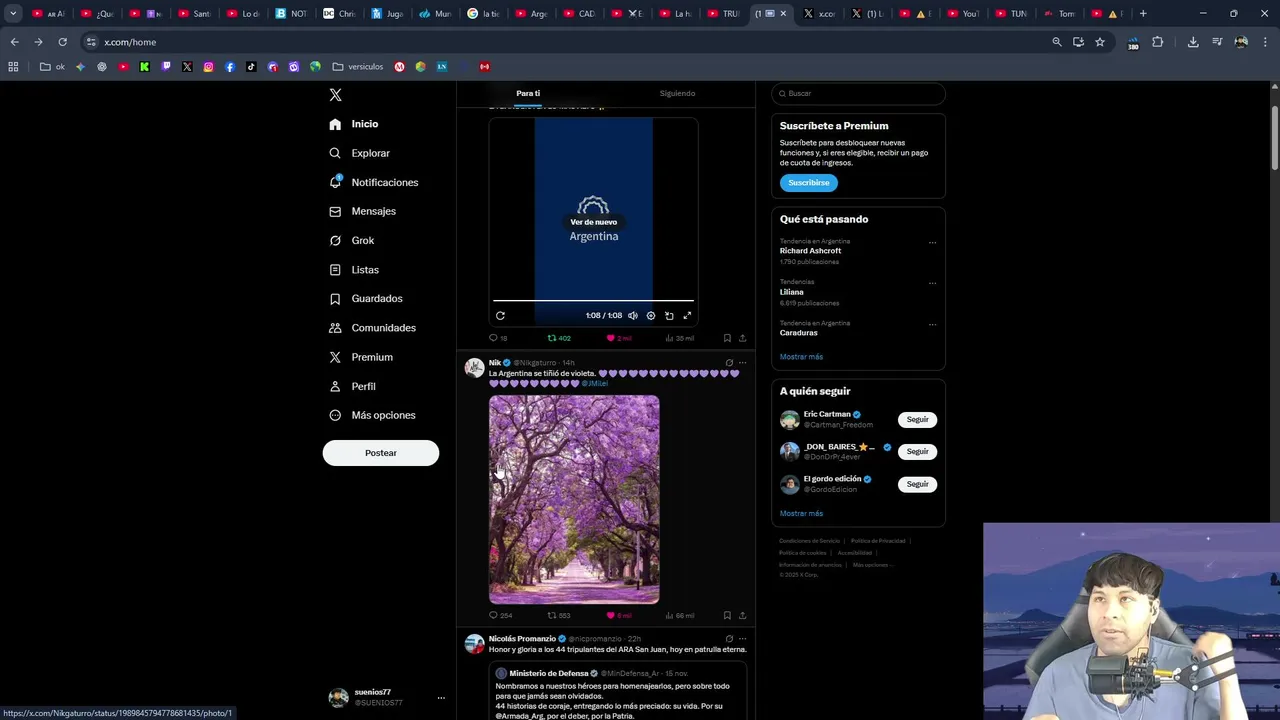Open Caraduras trend

(x=798, y=333)
